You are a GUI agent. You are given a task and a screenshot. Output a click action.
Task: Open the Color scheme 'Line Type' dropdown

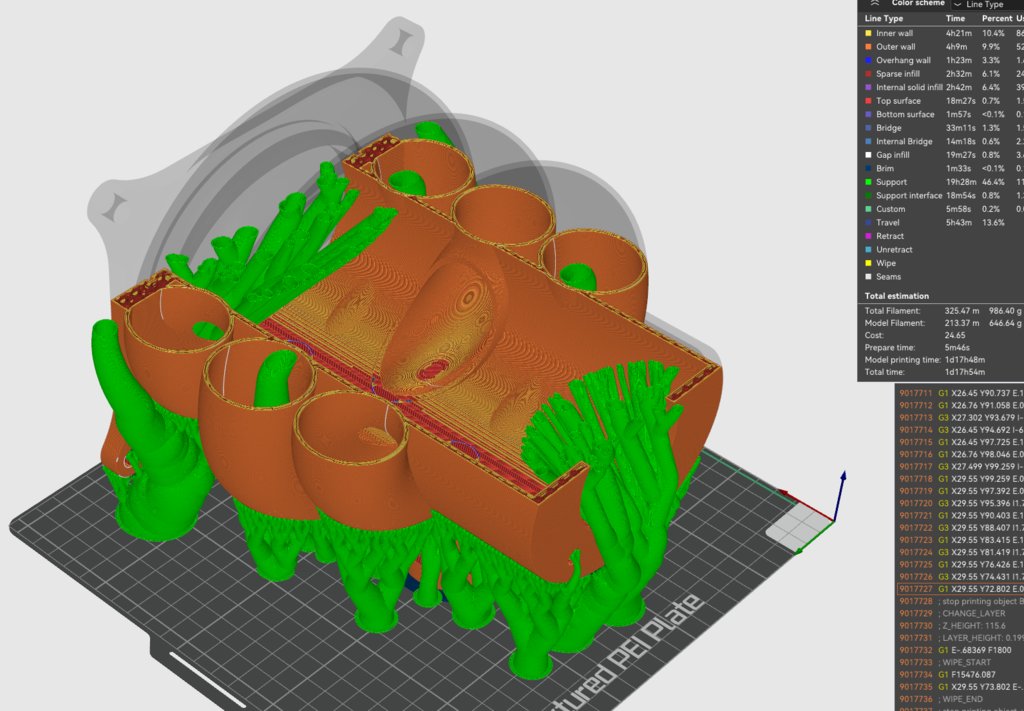pos(988,4)
